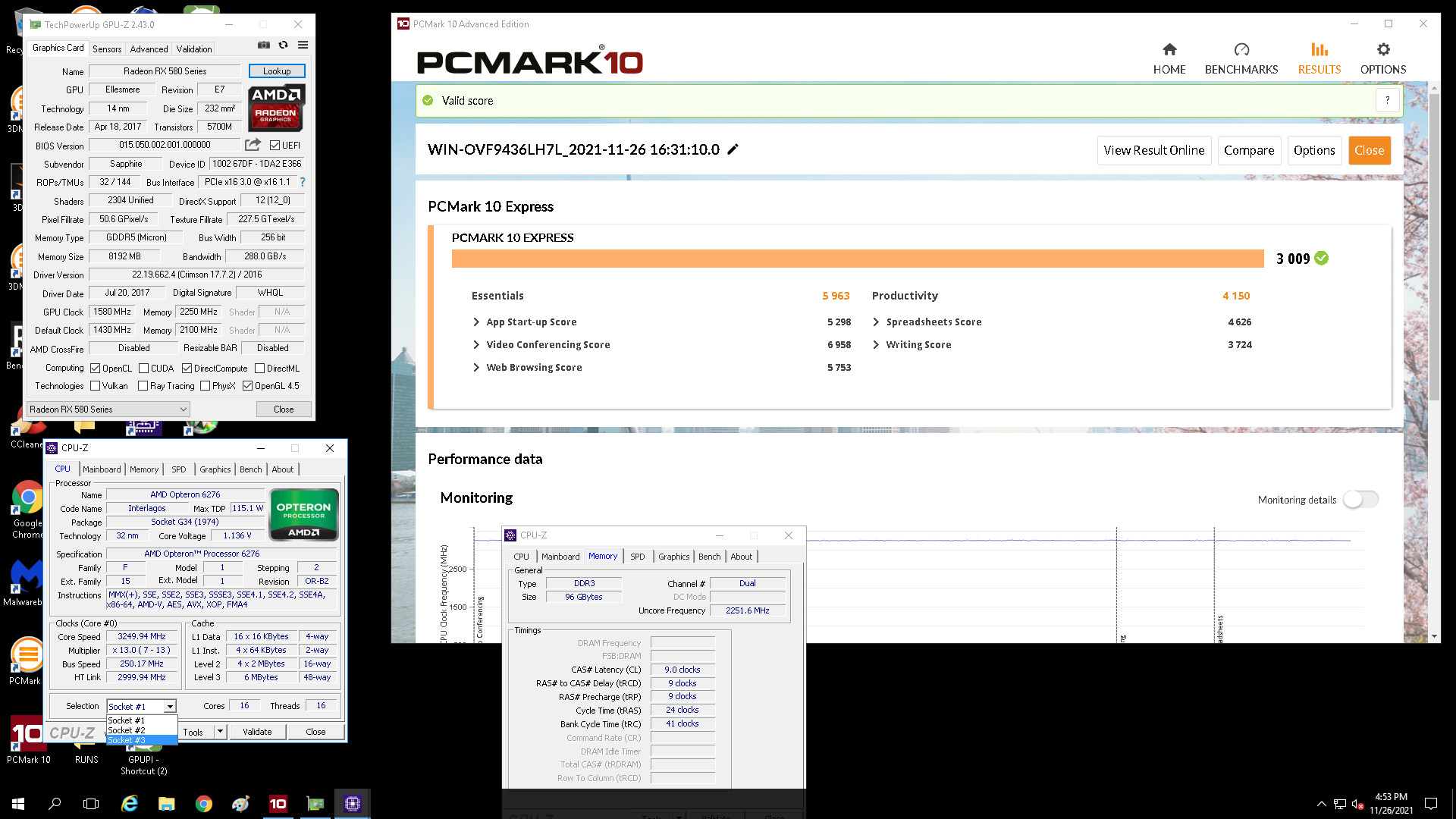The image size is (1456, 819).
Task: Open Graphics tab in Memory CPU-Z window
Action: (673, 557)
